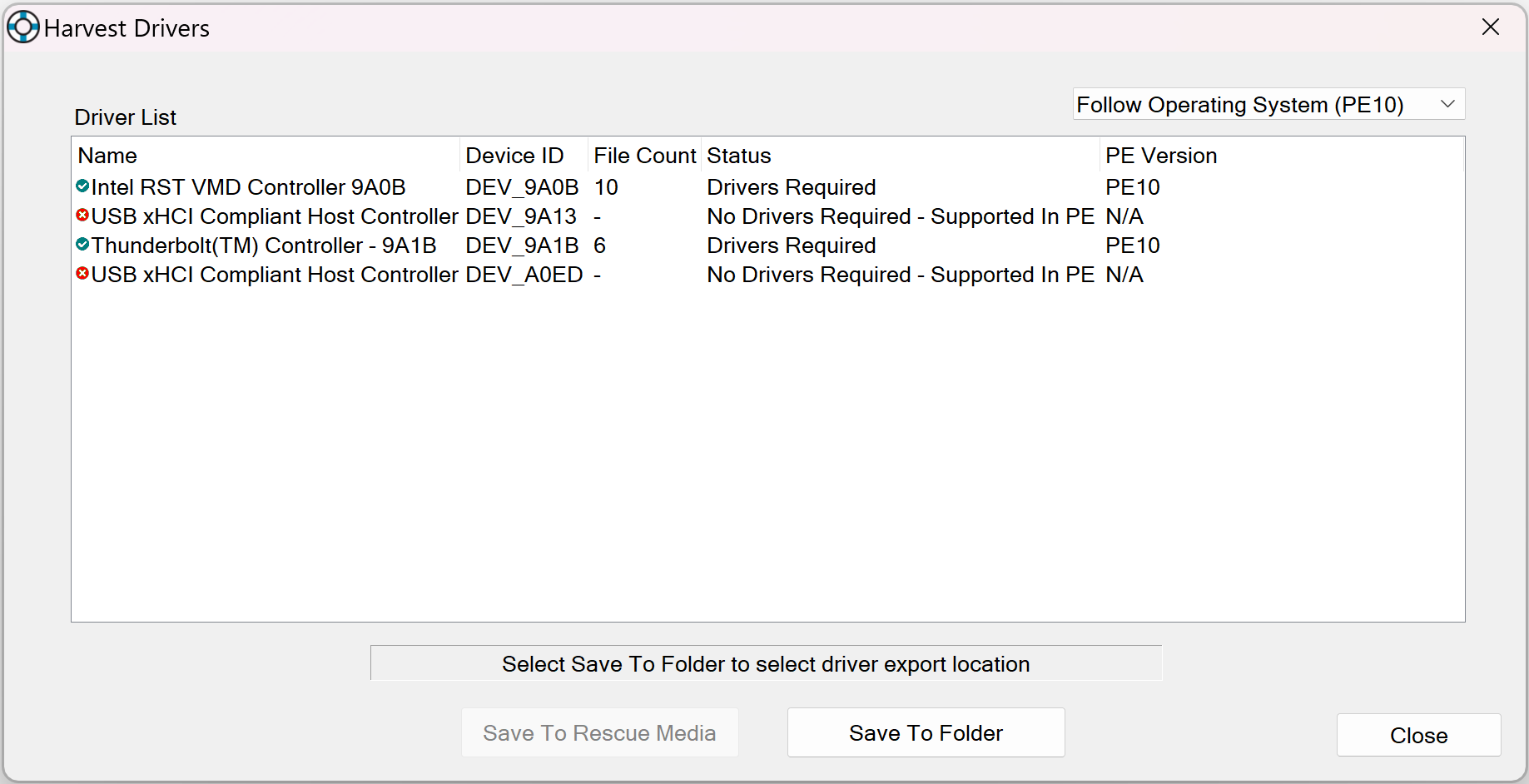
Task: Sort by the Name column header
Action: click(107, 156)
